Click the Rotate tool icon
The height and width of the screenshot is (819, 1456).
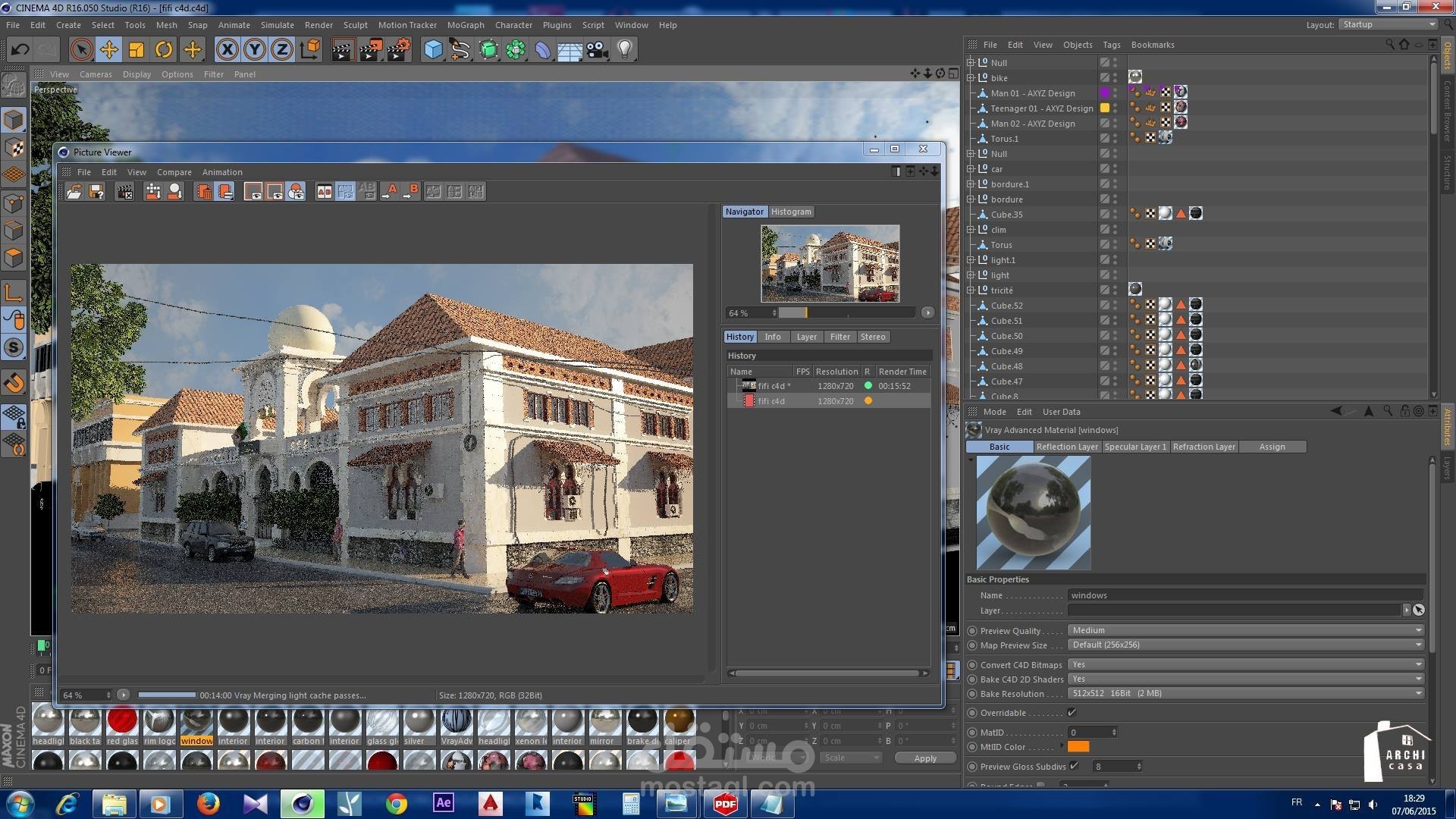pos(164,50)
